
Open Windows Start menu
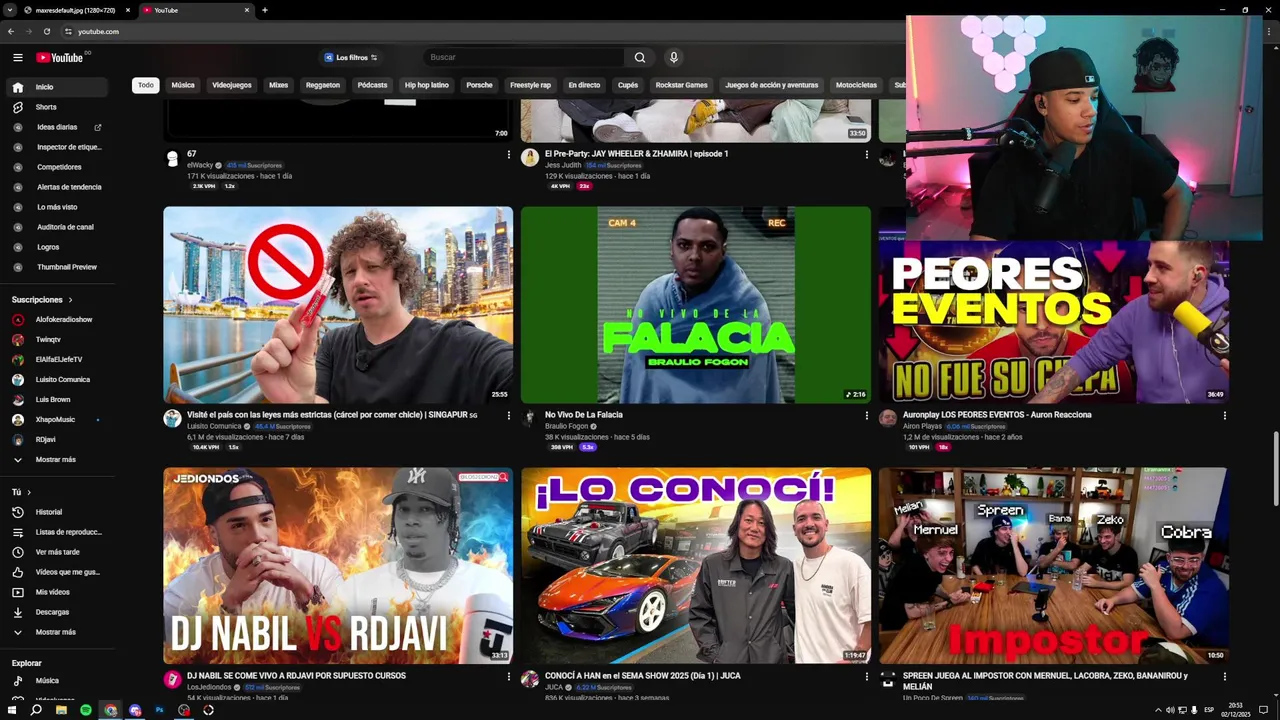(x=11, y=710)
